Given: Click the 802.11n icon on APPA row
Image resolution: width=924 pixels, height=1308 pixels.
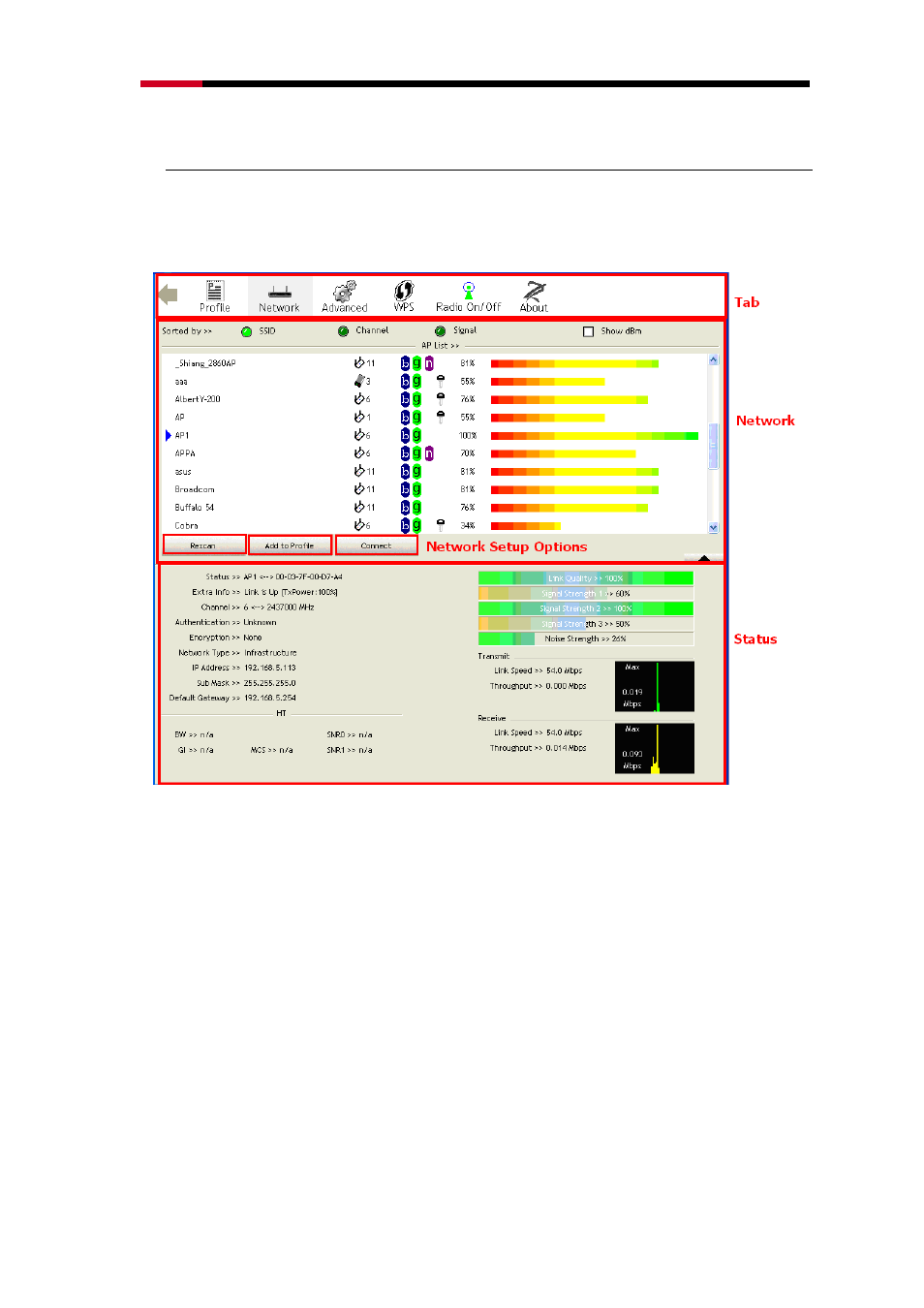Looking at the screenshot, I should pyautogui.click(x=429, y=453).
